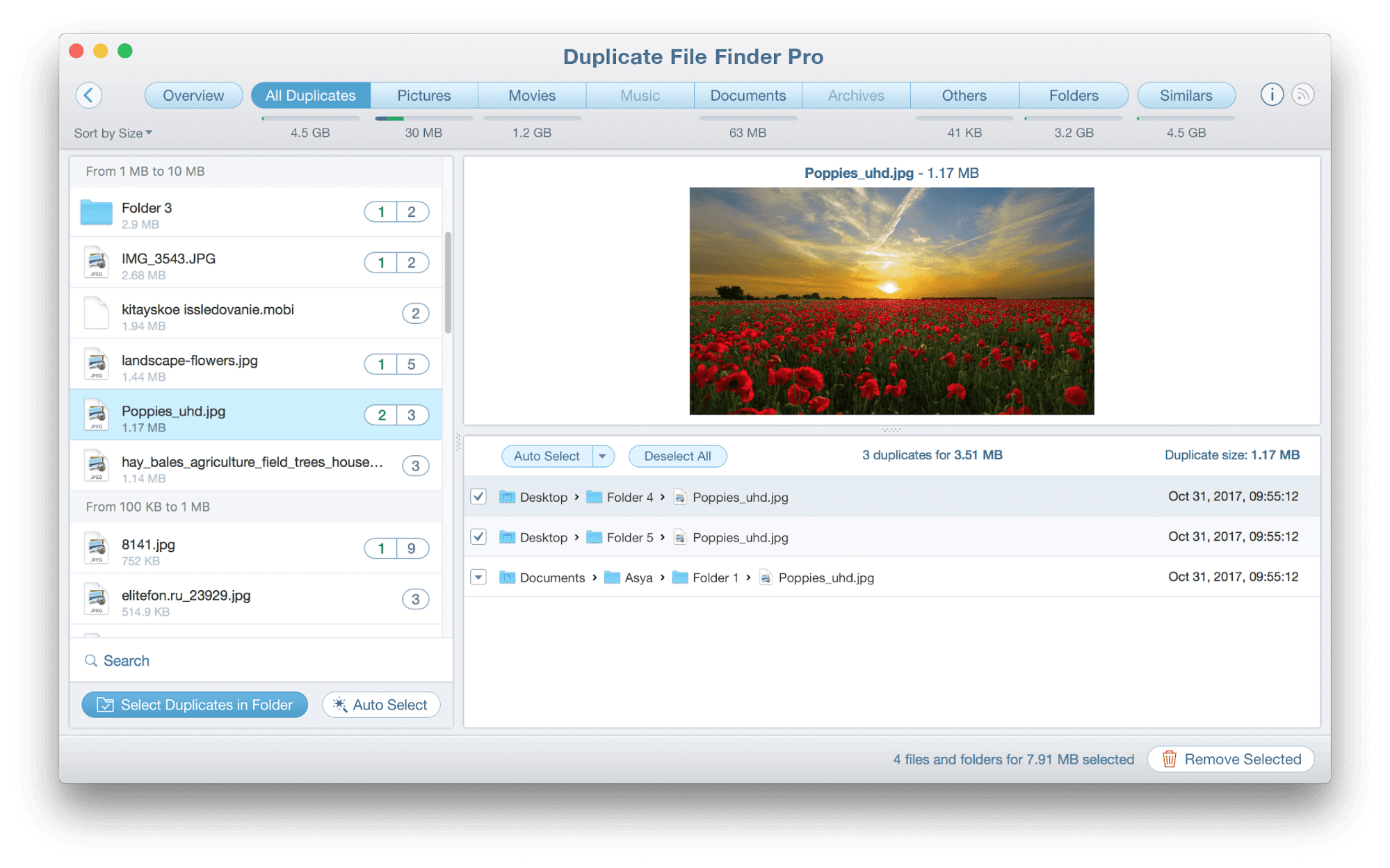Click the information icon button
The width and height of the screenshot is (1390, 868).
[1272, 94]
